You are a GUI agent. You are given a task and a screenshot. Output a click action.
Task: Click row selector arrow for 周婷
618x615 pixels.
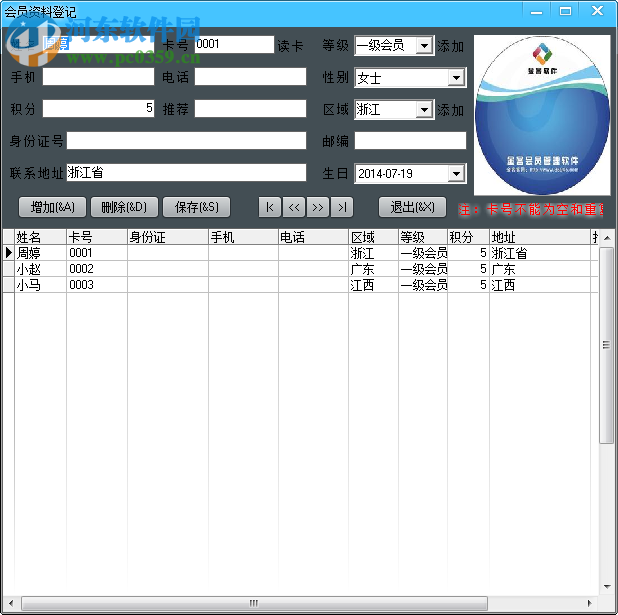[9, 253]
